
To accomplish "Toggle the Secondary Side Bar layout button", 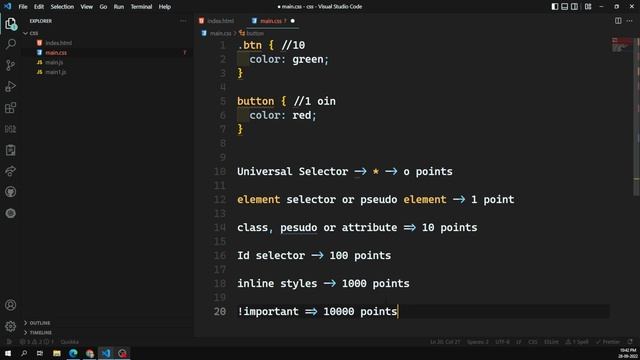I will click(x=574, y=7).
